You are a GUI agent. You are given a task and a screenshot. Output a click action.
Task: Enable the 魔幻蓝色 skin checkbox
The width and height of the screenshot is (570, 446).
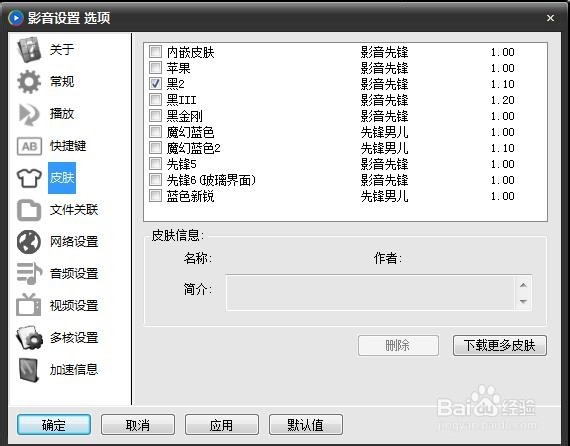156,132
